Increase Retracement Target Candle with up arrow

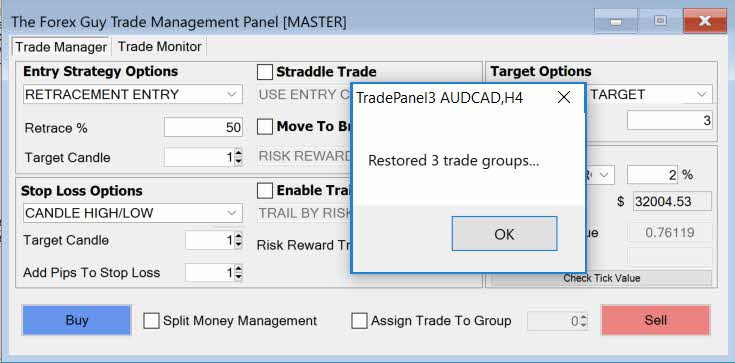point(238,153)
